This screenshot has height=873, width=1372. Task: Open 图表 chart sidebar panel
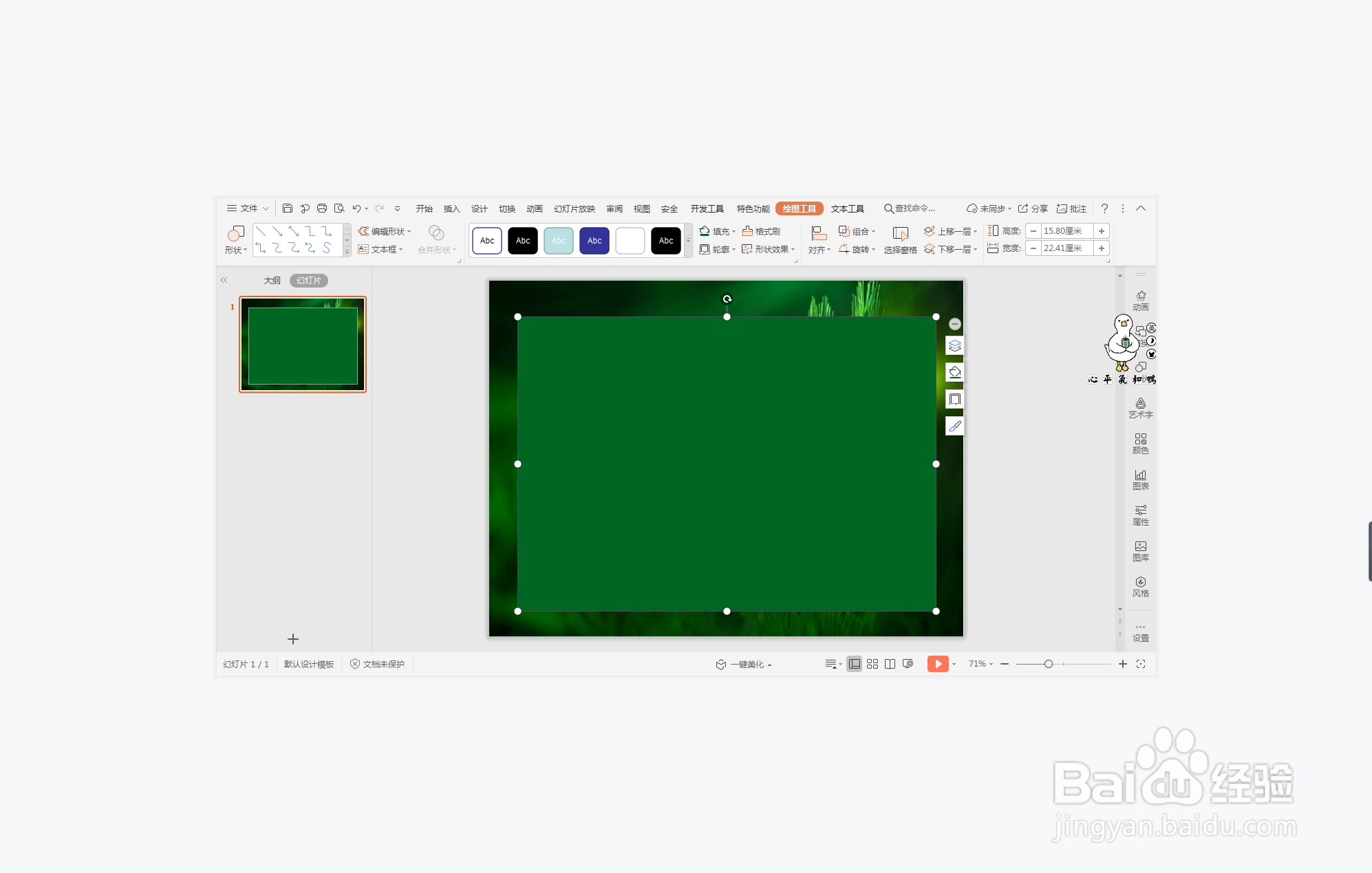[x=1141, y=479]
